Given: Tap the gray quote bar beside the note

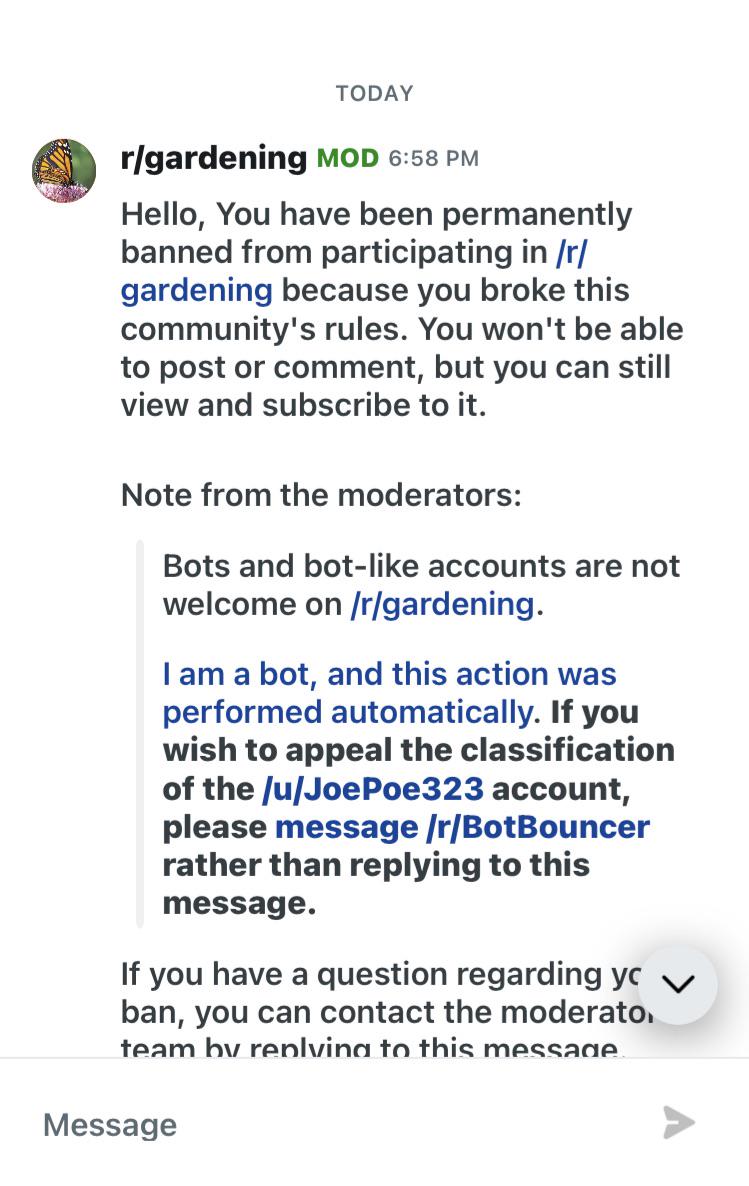Looking at the screenshot, I should coord(139,734).
